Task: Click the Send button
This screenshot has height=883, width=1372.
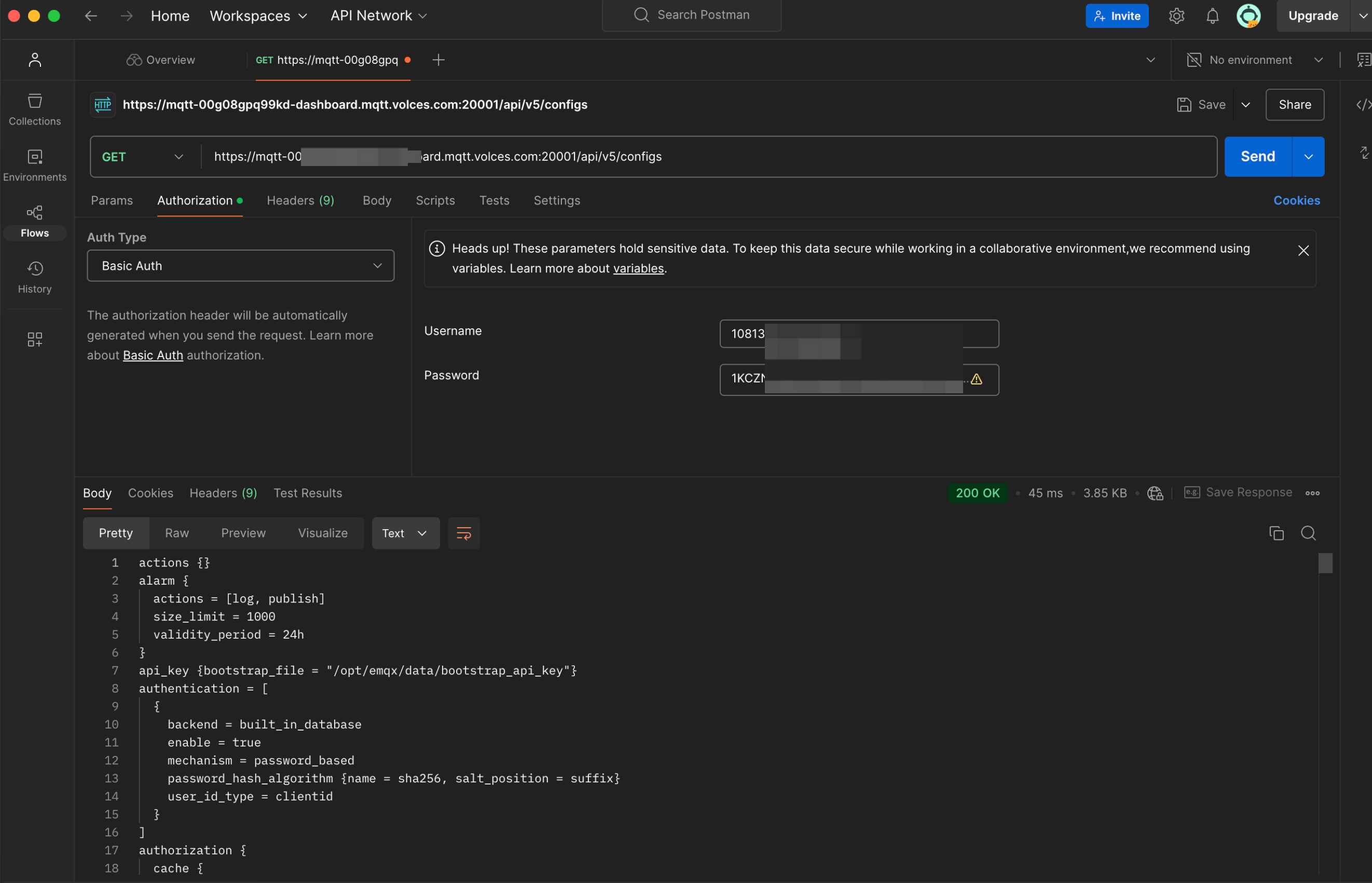Action: (1258, 157)
